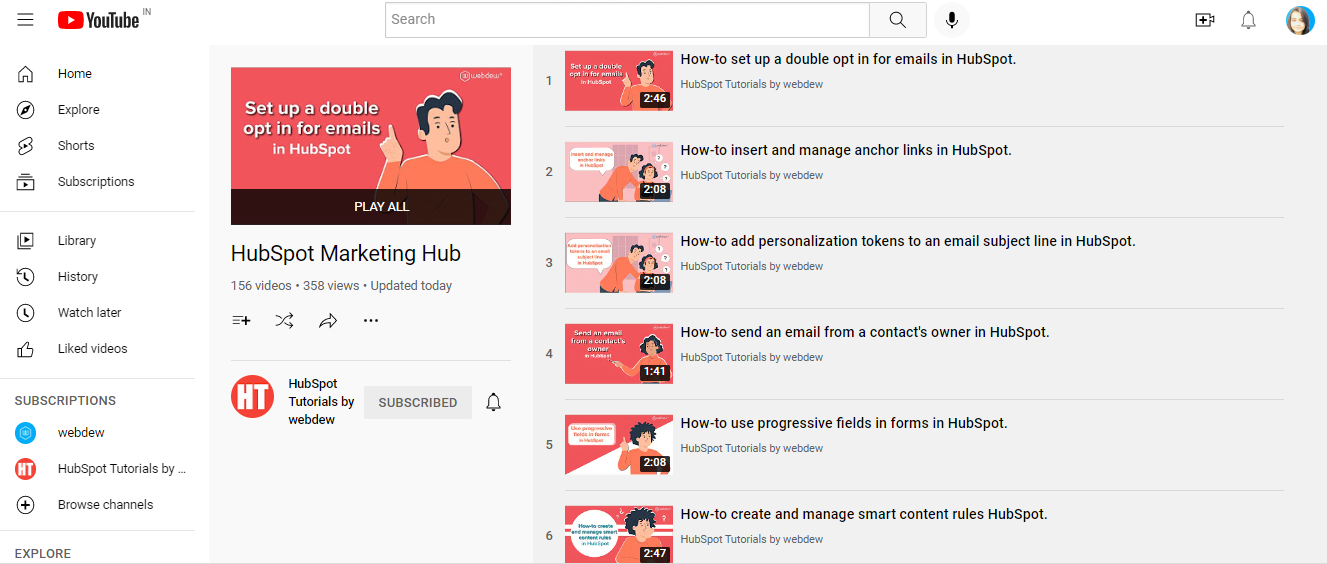Open 'How-to add personalization tokens' video title
Viewport: 1327px width, 564px height.
click(908, 241)
